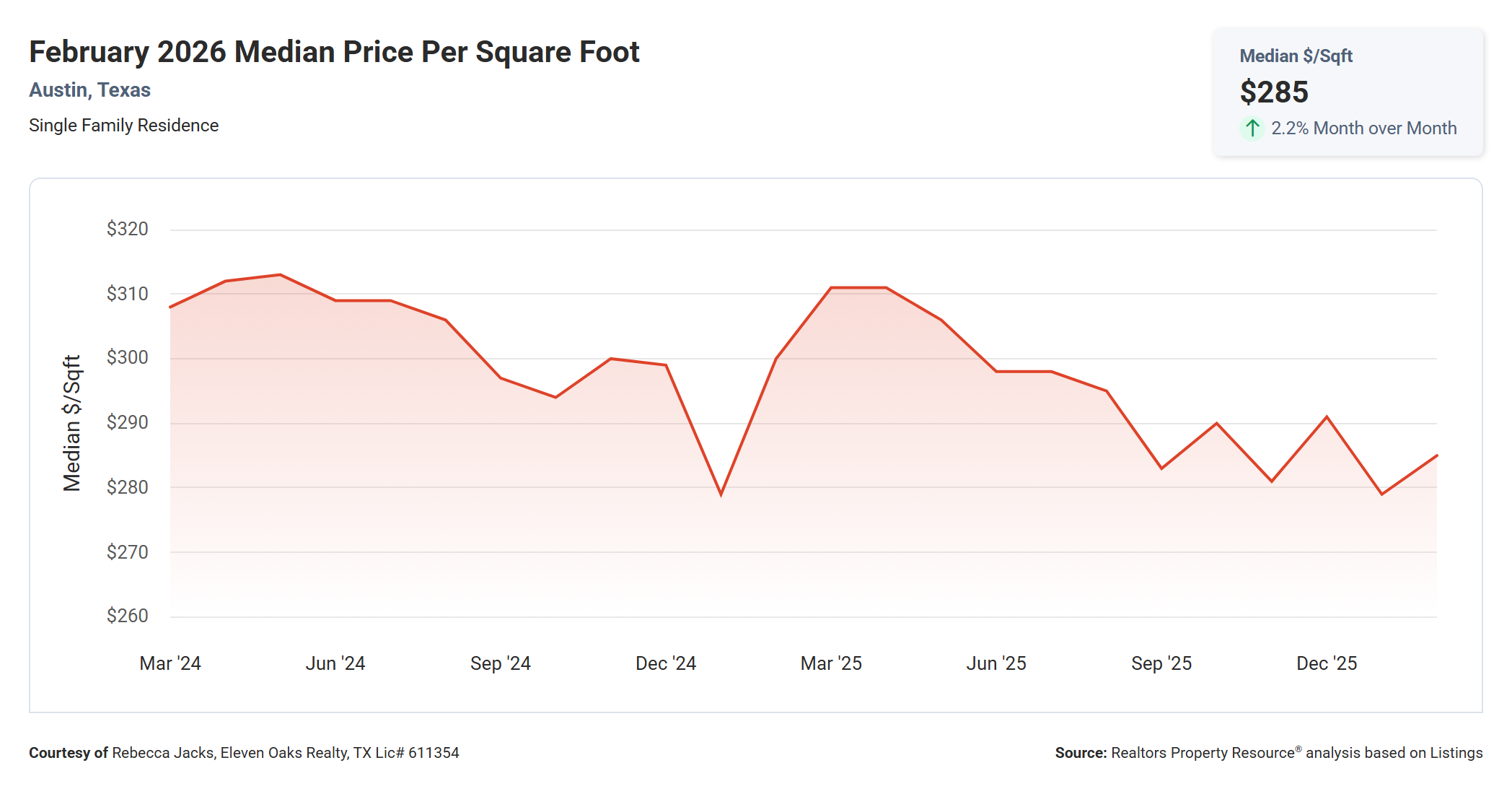Click the 'Single Family Residence' label

click(x=123, y=126)
